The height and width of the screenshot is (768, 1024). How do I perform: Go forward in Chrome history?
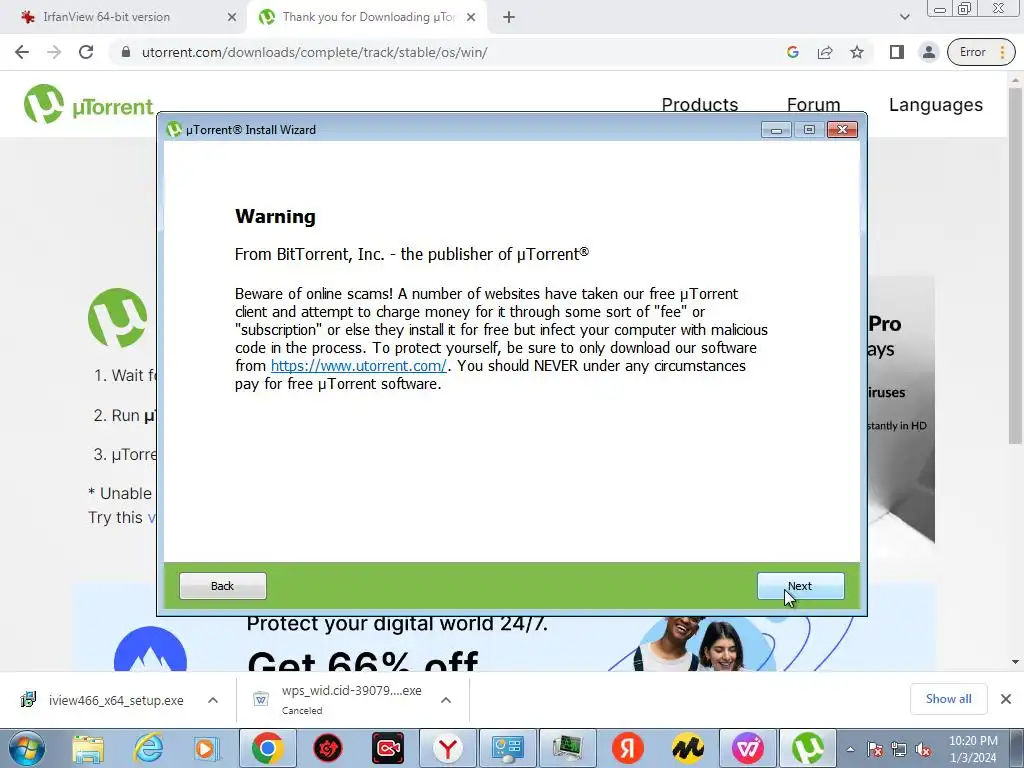pyautogui.click(x=54, y=52)
